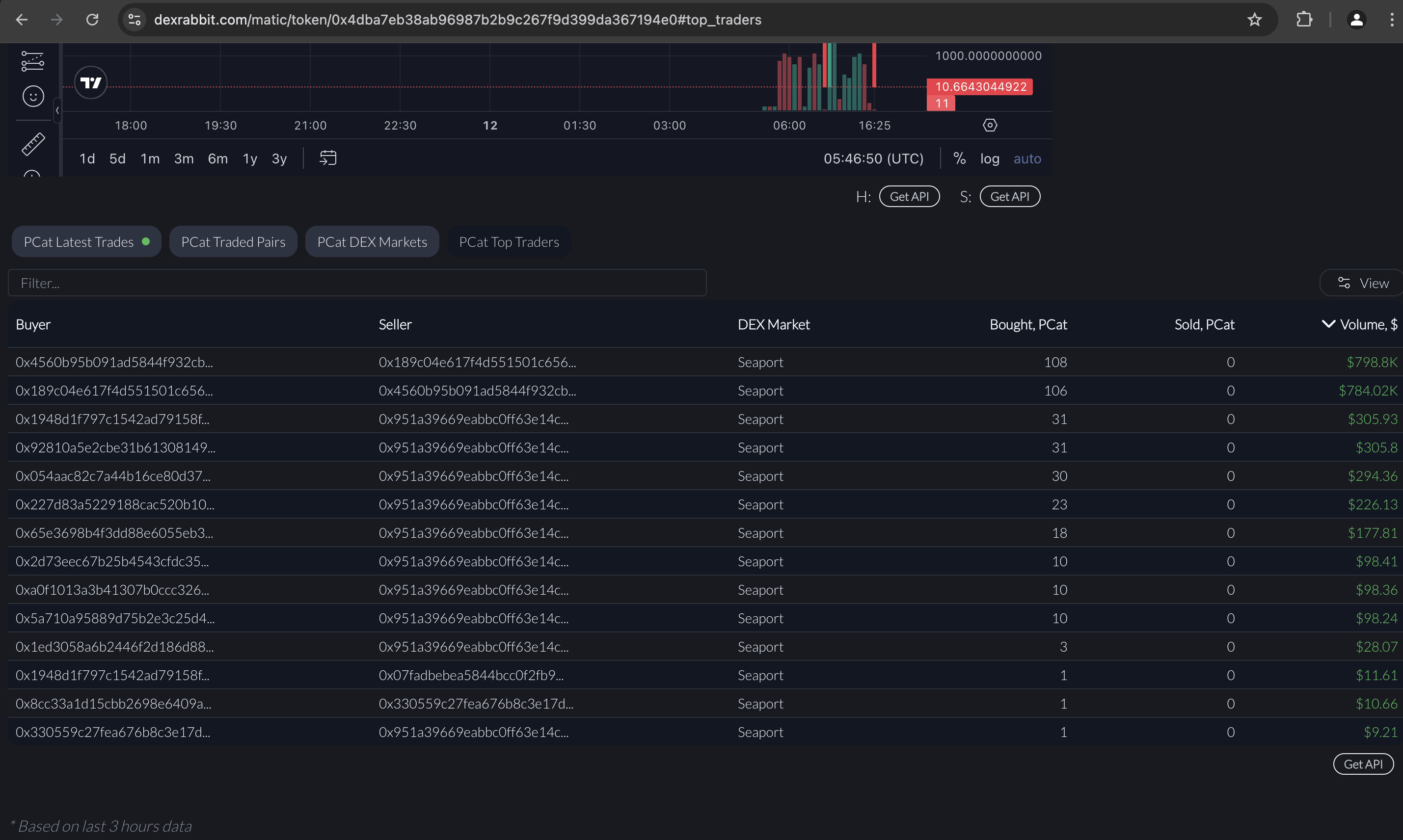
Task: Click the 16:25 time axis marker
Action: pyautogui.click(x=874, y=125)
